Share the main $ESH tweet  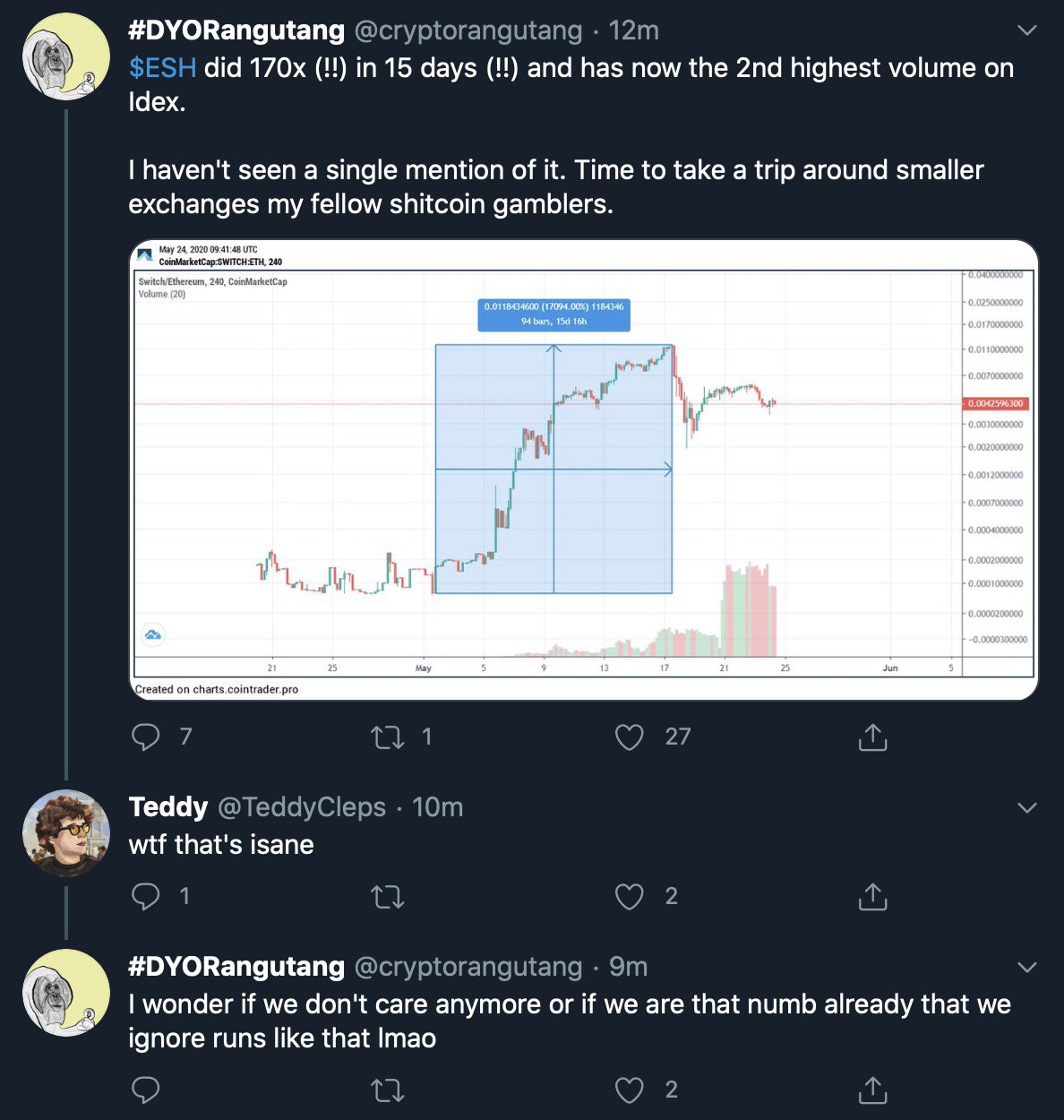(x=871, y=737)
